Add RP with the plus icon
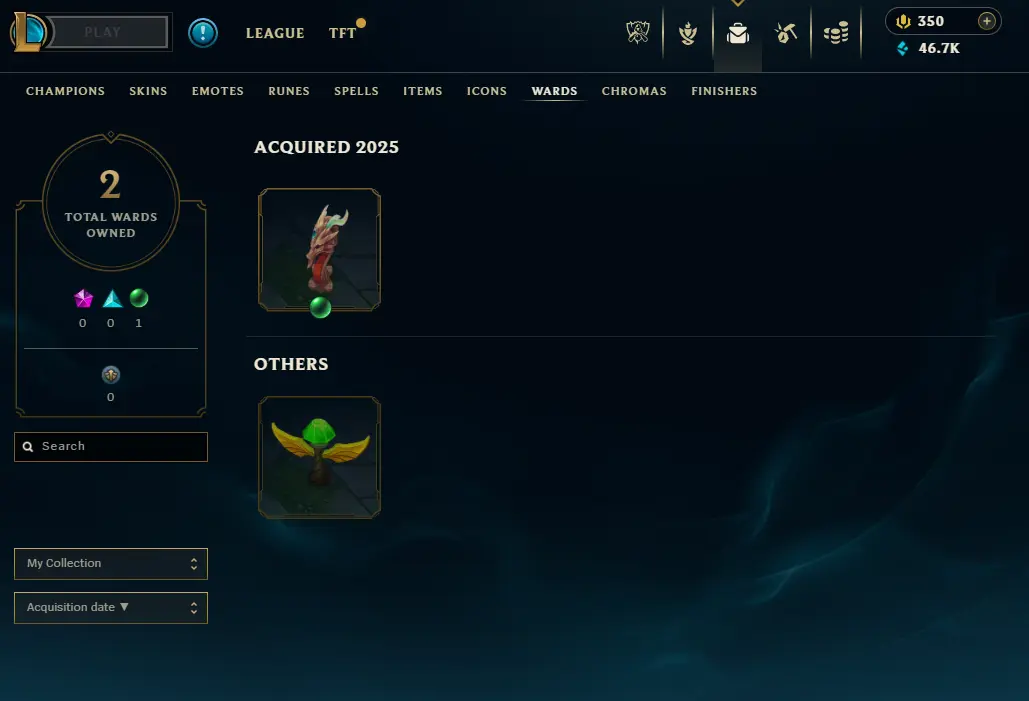 click(986, 21)
